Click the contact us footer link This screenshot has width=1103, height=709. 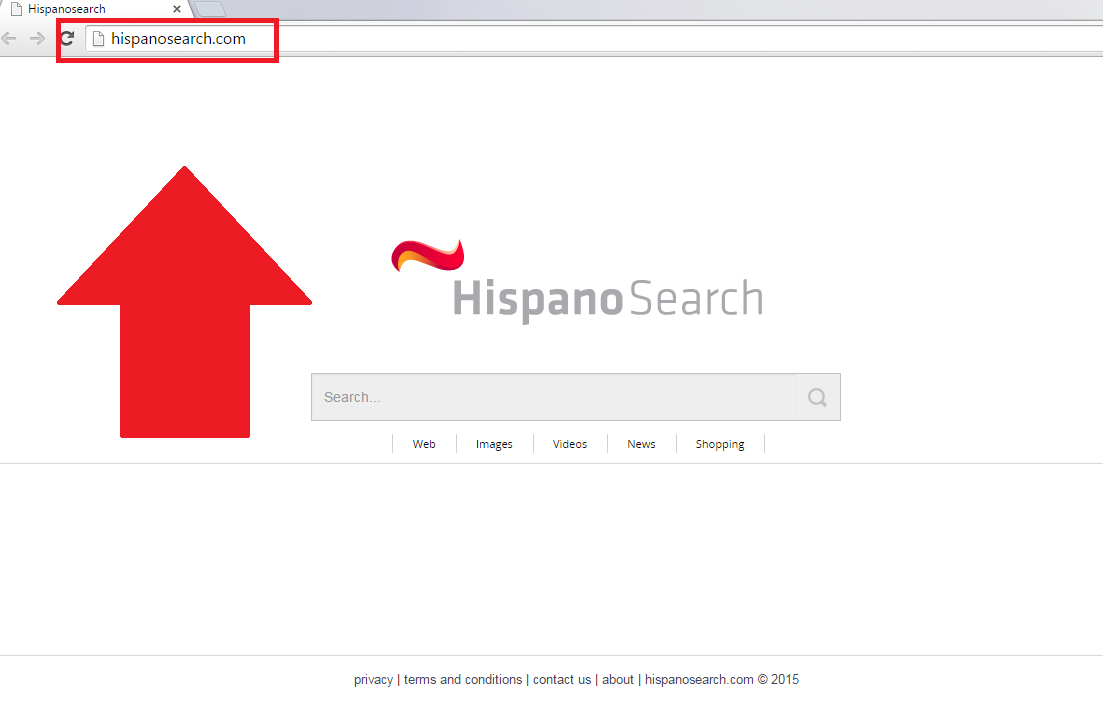(561, 680)
